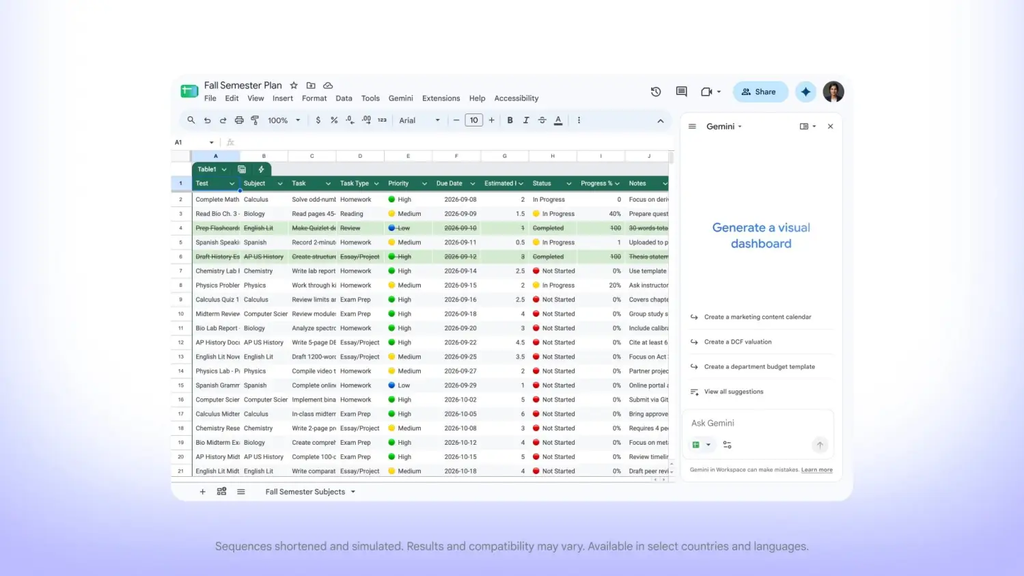This screenshot has width=1024, height=576.
Task: Click the font size 10 field
Action: coord(473,120)
